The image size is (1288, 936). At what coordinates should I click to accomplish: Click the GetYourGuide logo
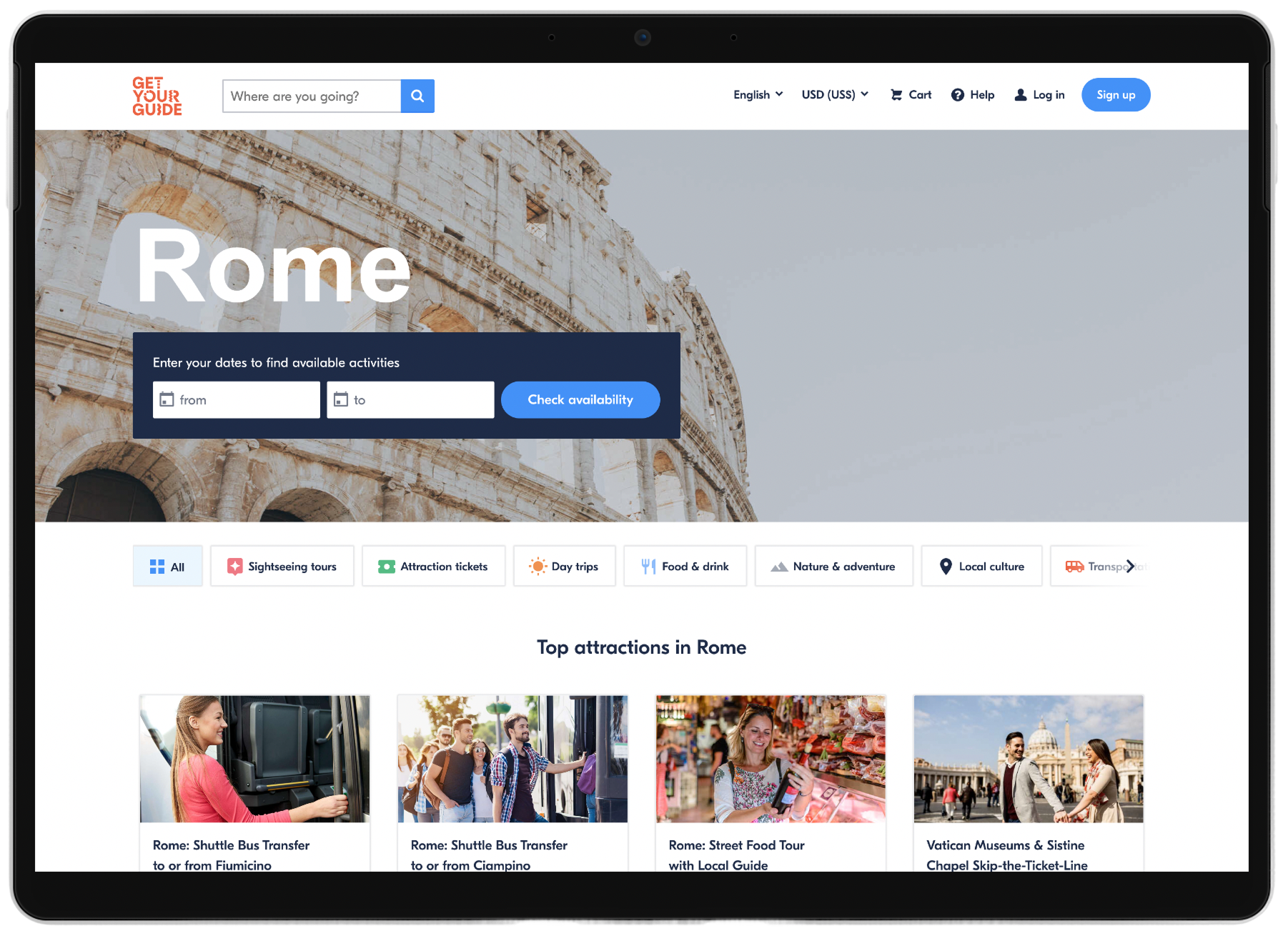tap(156, 96)
